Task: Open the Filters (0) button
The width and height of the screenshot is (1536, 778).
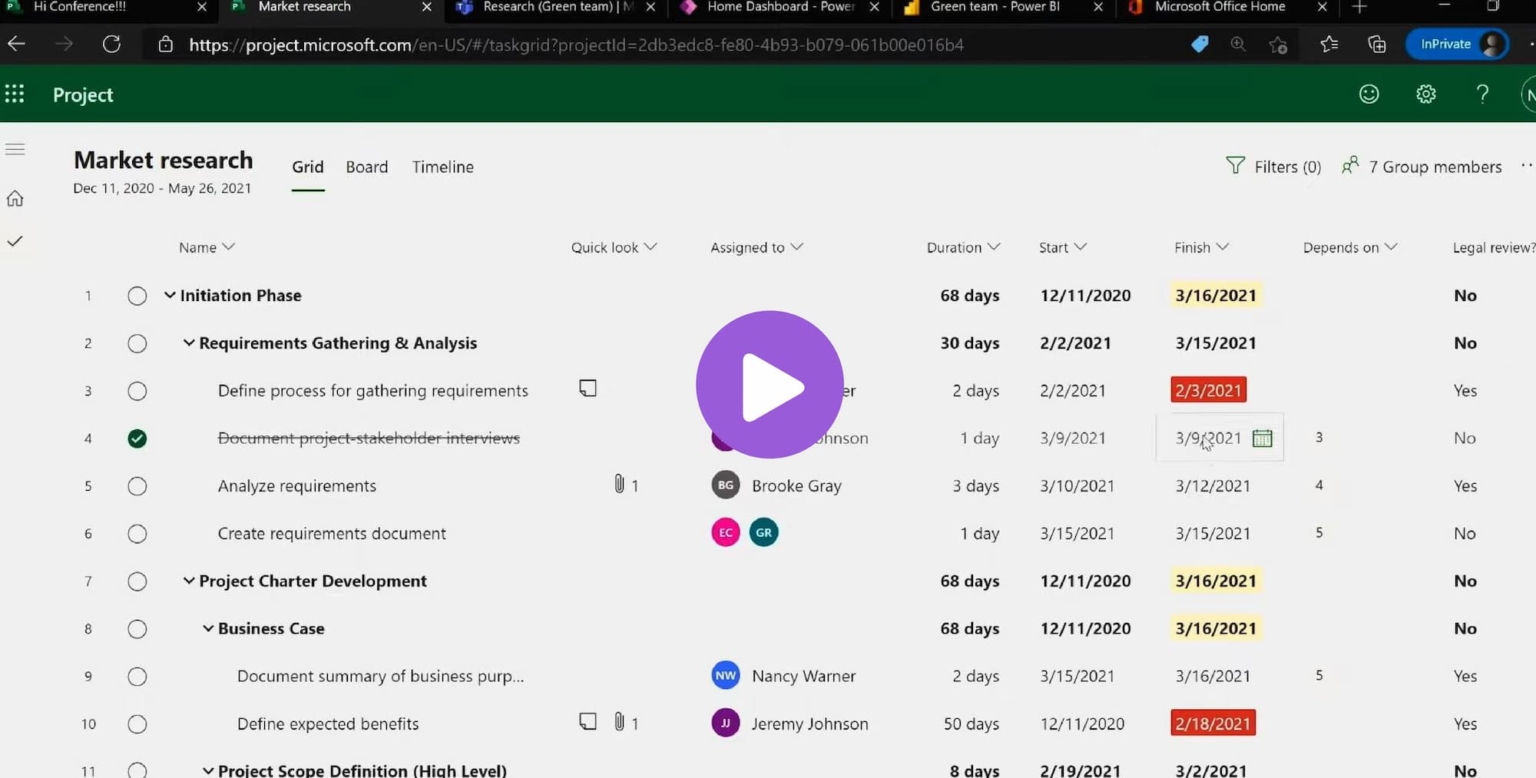Action: click(x=1273, y=167)
